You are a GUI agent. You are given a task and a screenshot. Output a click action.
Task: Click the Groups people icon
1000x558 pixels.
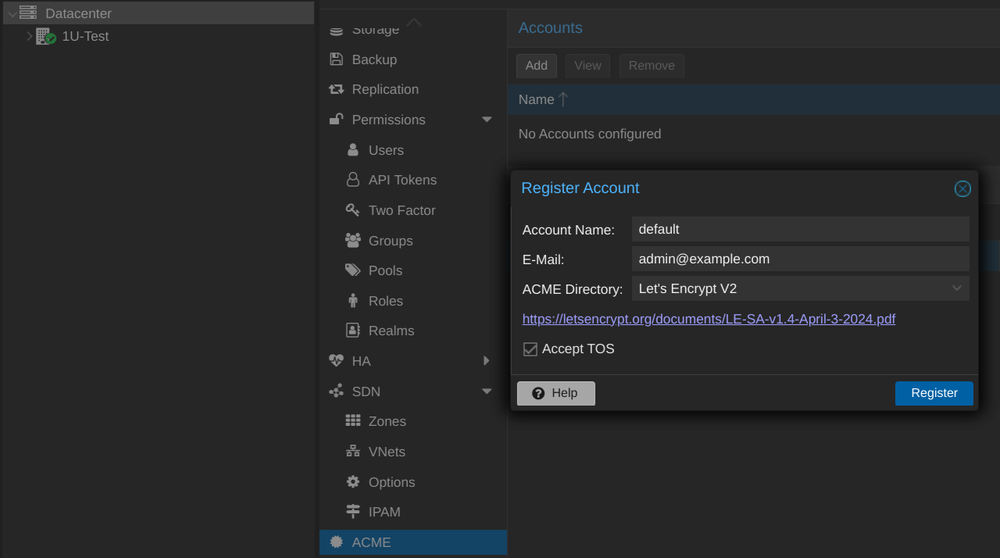point(353,241)
